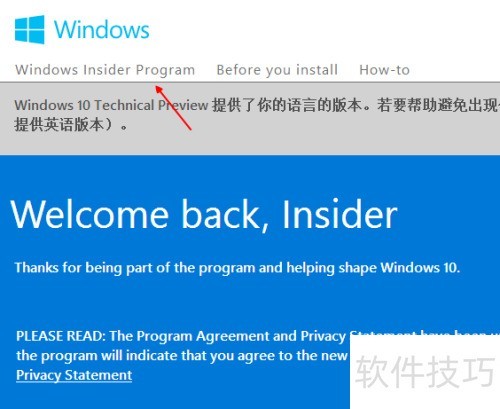Click the Chinese language notice in gray banner
The image size is (500, 409).
tap(356, 105)
